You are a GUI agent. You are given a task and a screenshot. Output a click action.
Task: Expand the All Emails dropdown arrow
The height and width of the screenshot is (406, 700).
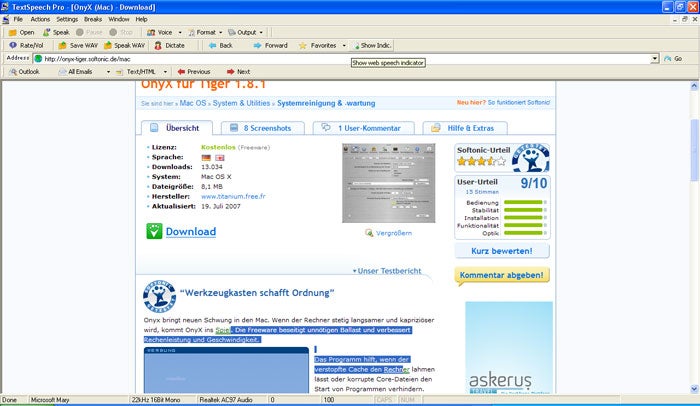[x=108, y=71]
